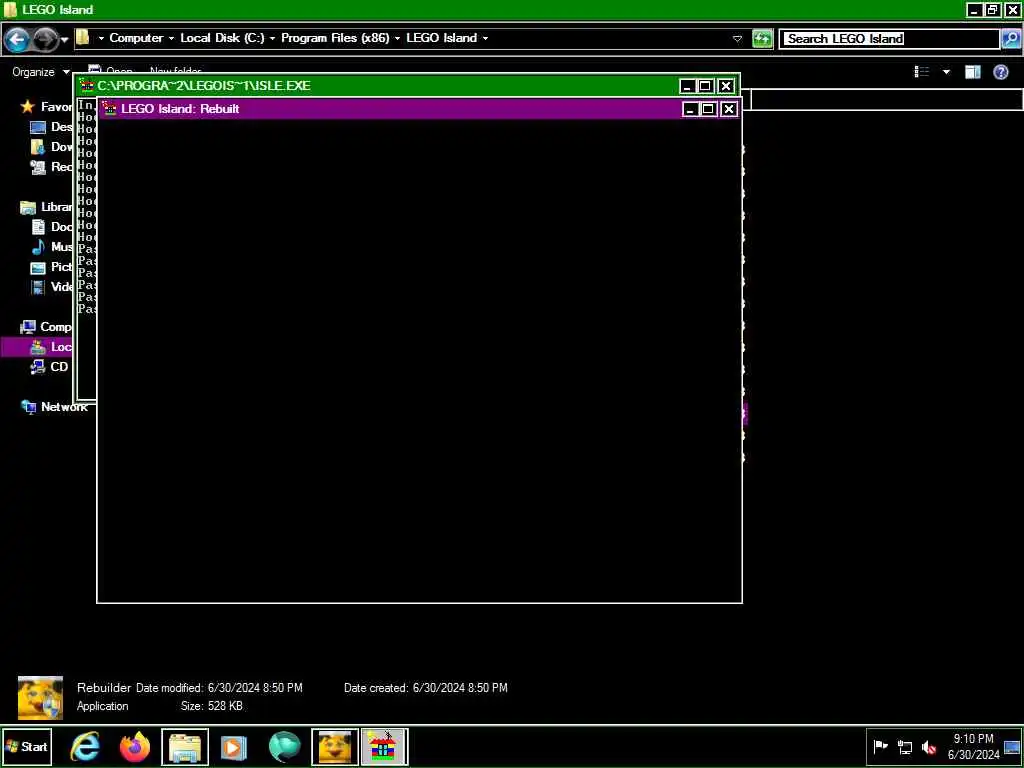Click the teal globe taskbar icon

click(x=285, y=747)
